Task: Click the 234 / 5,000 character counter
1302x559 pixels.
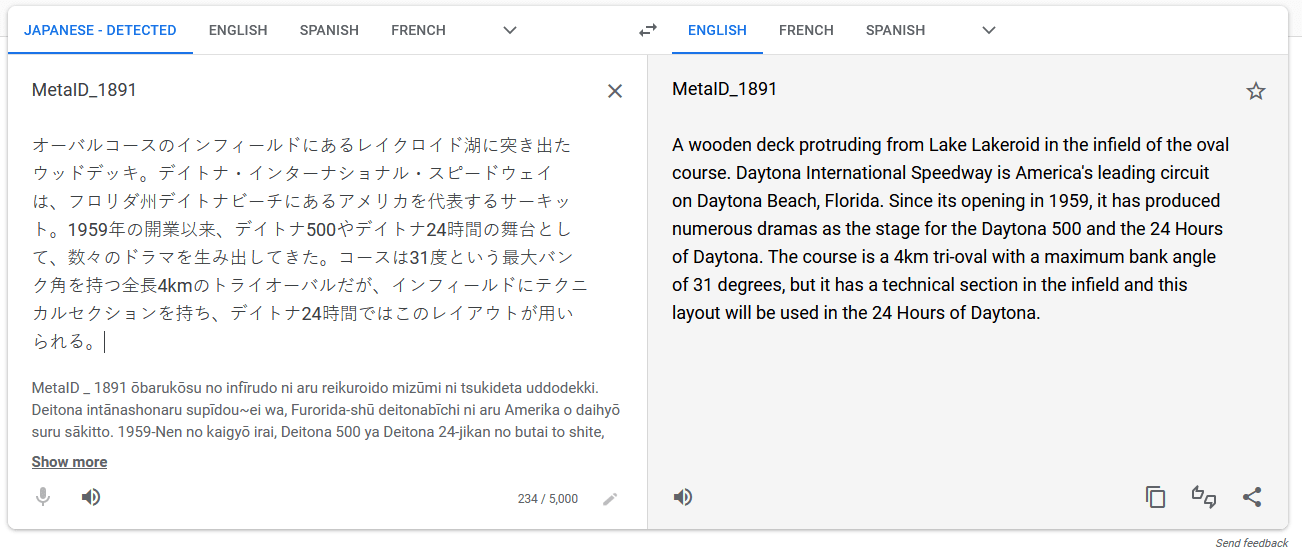Action: coord(547,499)
